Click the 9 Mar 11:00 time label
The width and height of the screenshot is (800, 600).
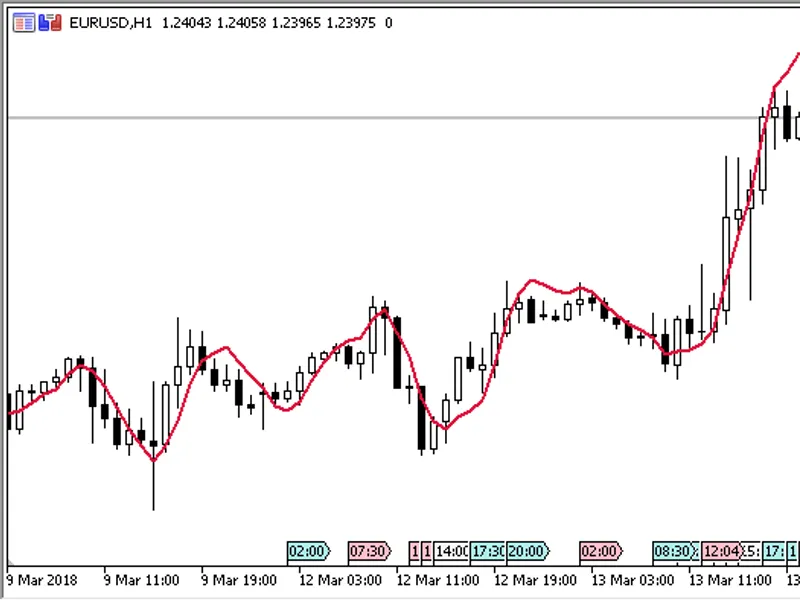point(141,580)
